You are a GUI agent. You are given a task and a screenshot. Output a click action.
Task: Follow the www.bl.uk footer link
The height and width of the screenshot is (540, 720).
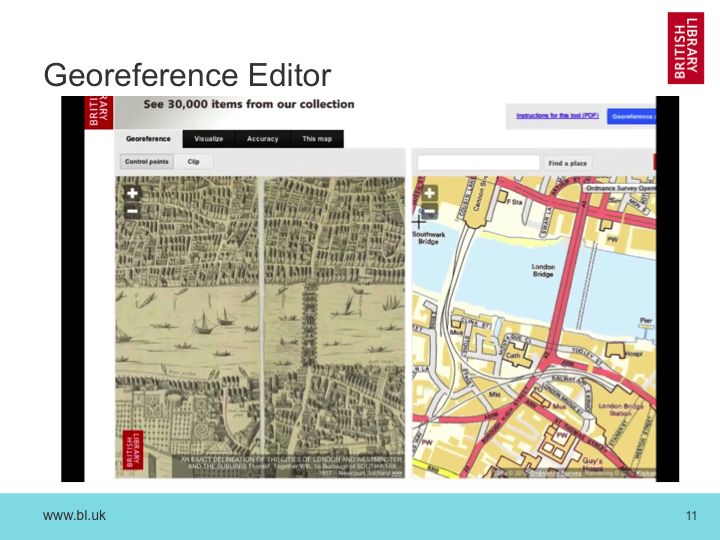coord(74,516)
